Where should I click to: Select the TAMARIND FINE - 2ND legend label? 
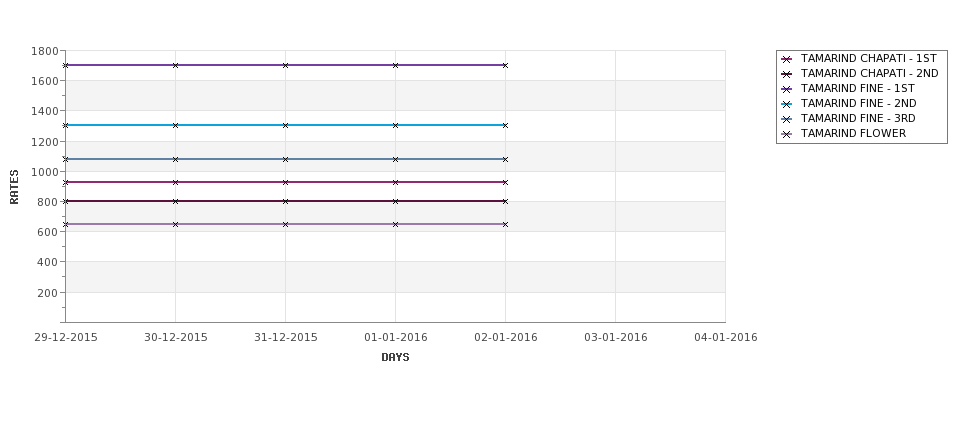click(858, 104)
